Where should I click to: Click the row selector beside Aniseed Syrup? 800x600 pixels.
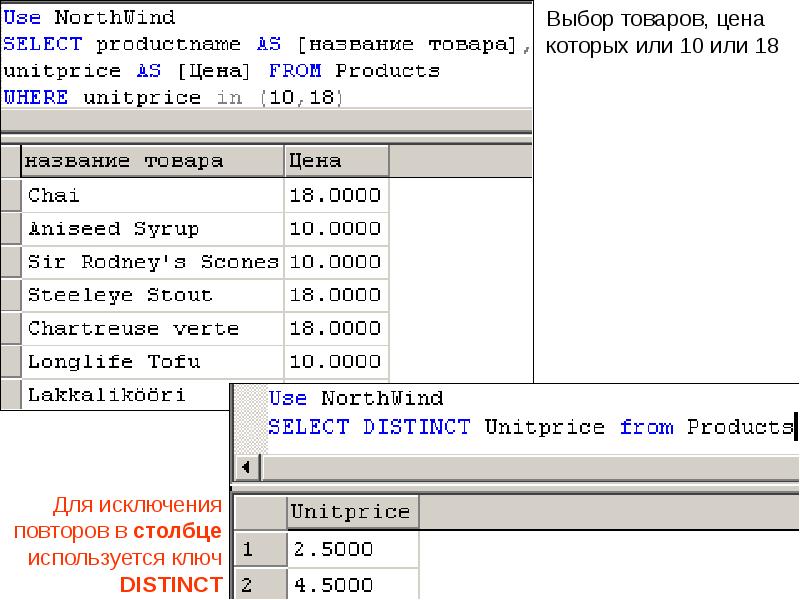tap(11, 229)
